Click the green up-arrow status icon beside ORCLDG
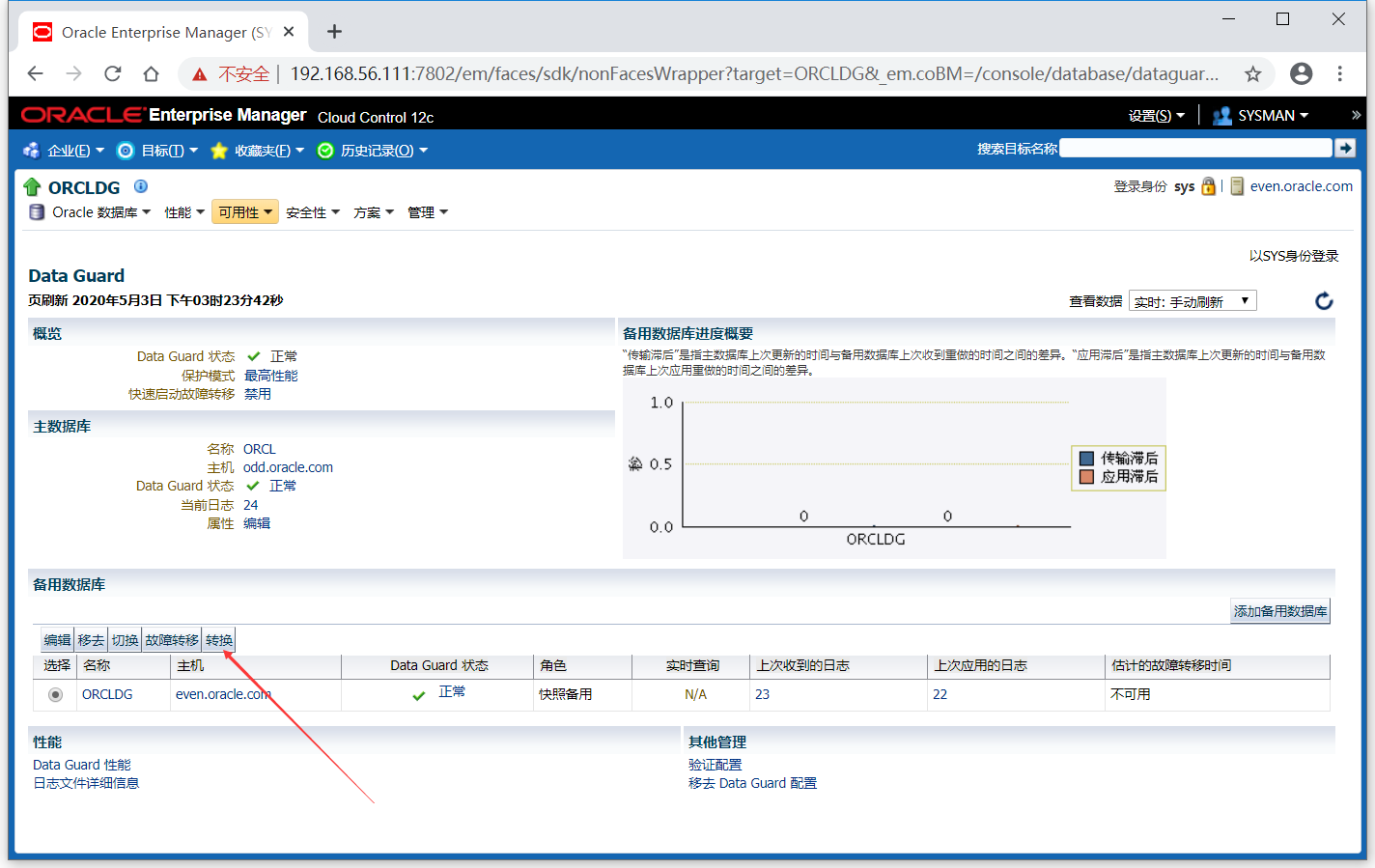The height and width of the screenshot is (868, 1375). pyautogui.click(x=32, y=187)
